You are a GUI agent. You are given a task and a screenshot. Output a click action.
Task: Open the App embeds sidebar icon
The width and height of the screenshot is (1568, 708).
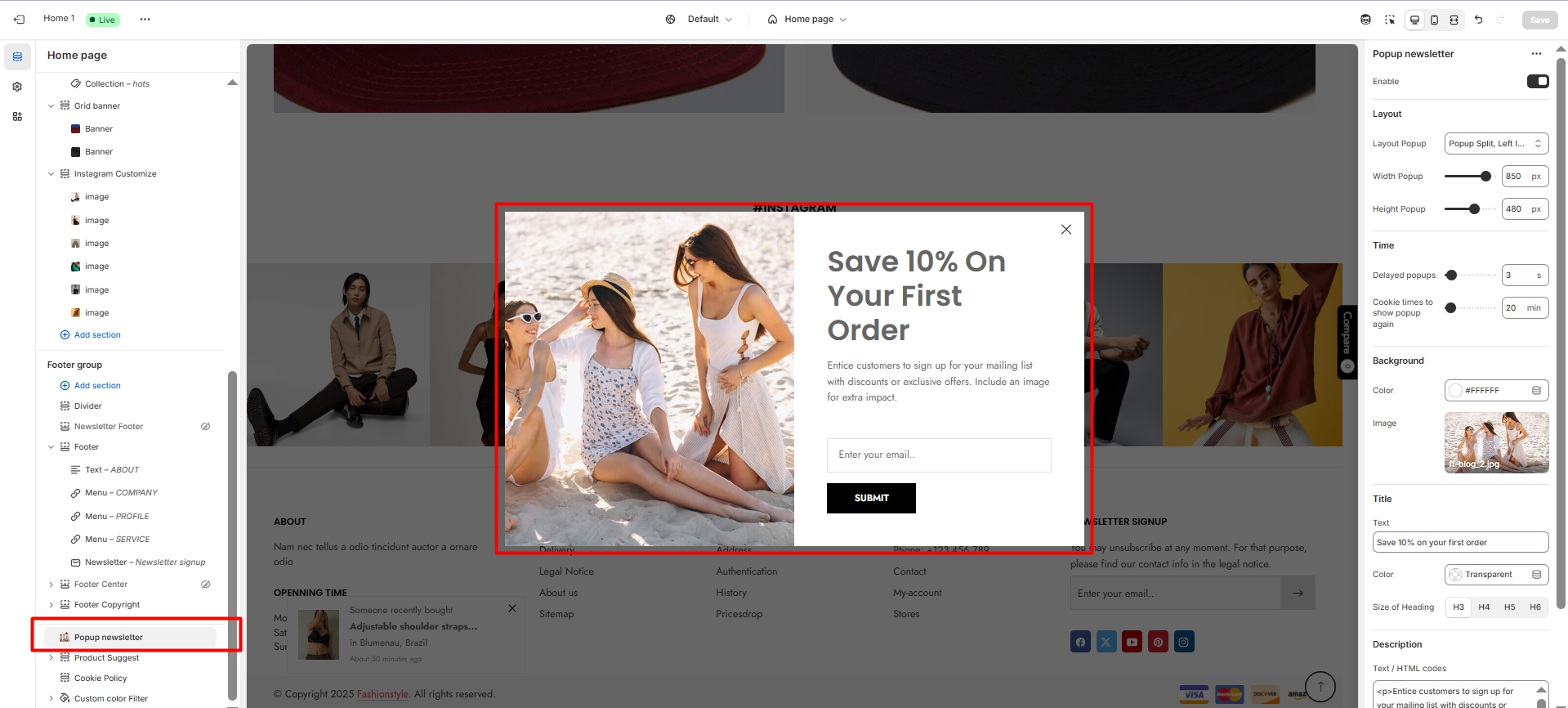(17, 116)
